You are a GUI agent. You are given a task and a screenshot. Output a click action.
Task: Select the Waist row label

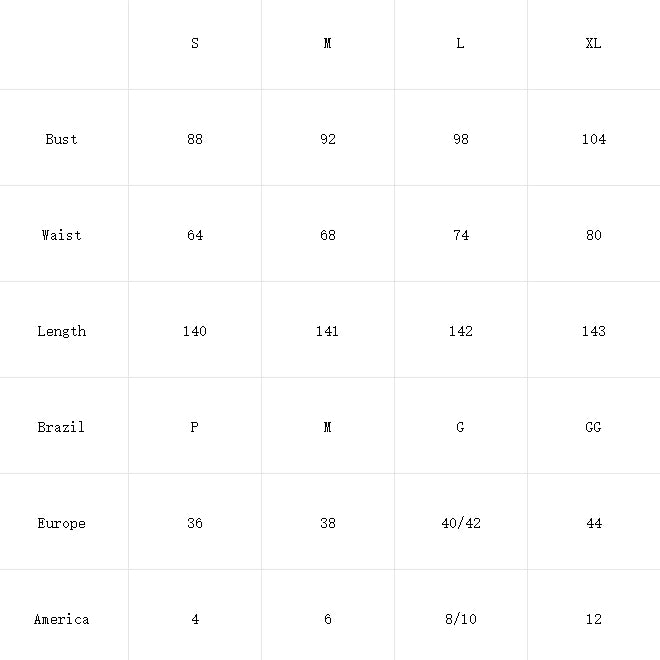(x=61, y=235)
